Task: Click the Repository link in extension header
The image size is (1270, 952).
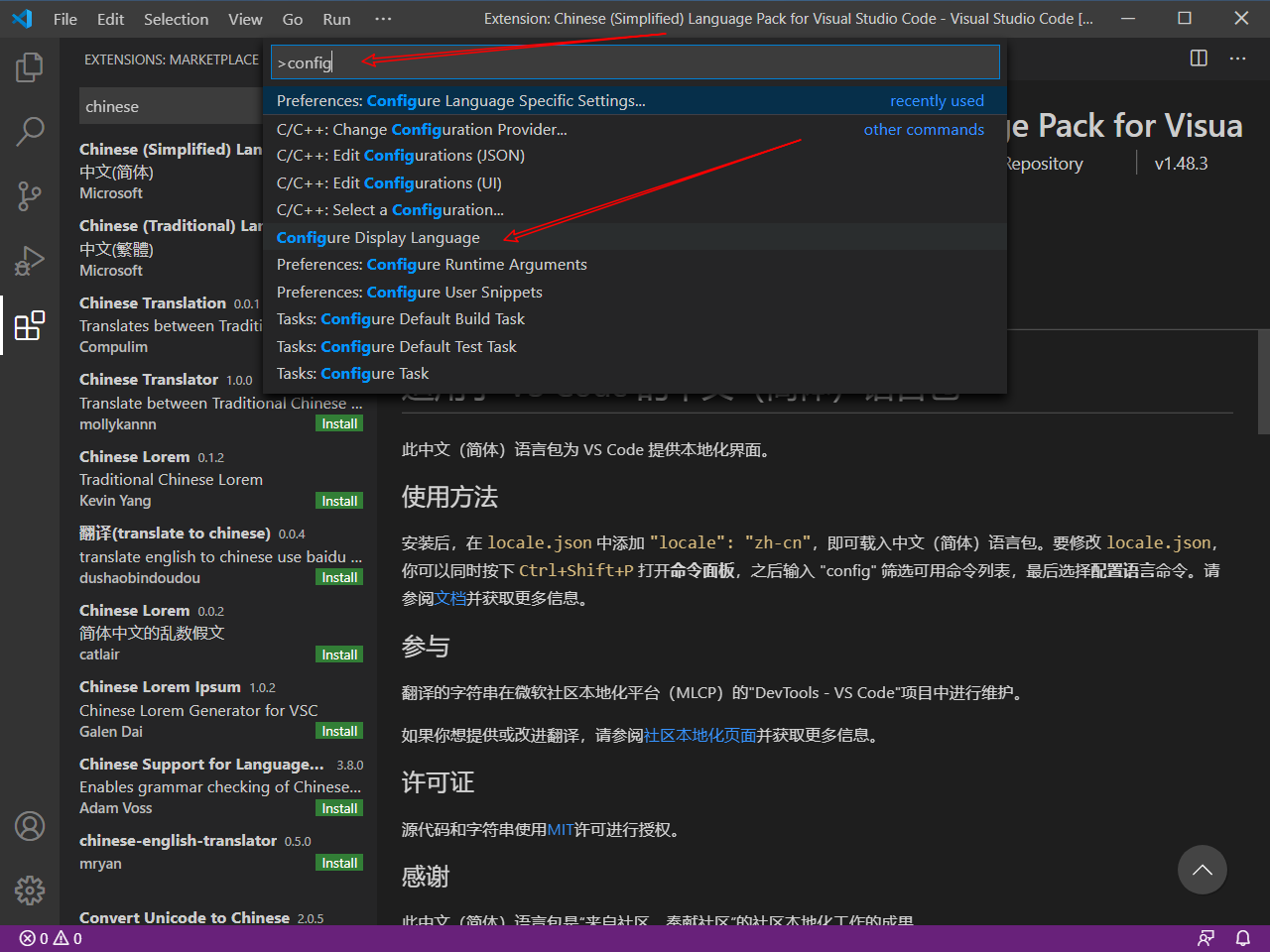Action: [x=1044, y=164]
